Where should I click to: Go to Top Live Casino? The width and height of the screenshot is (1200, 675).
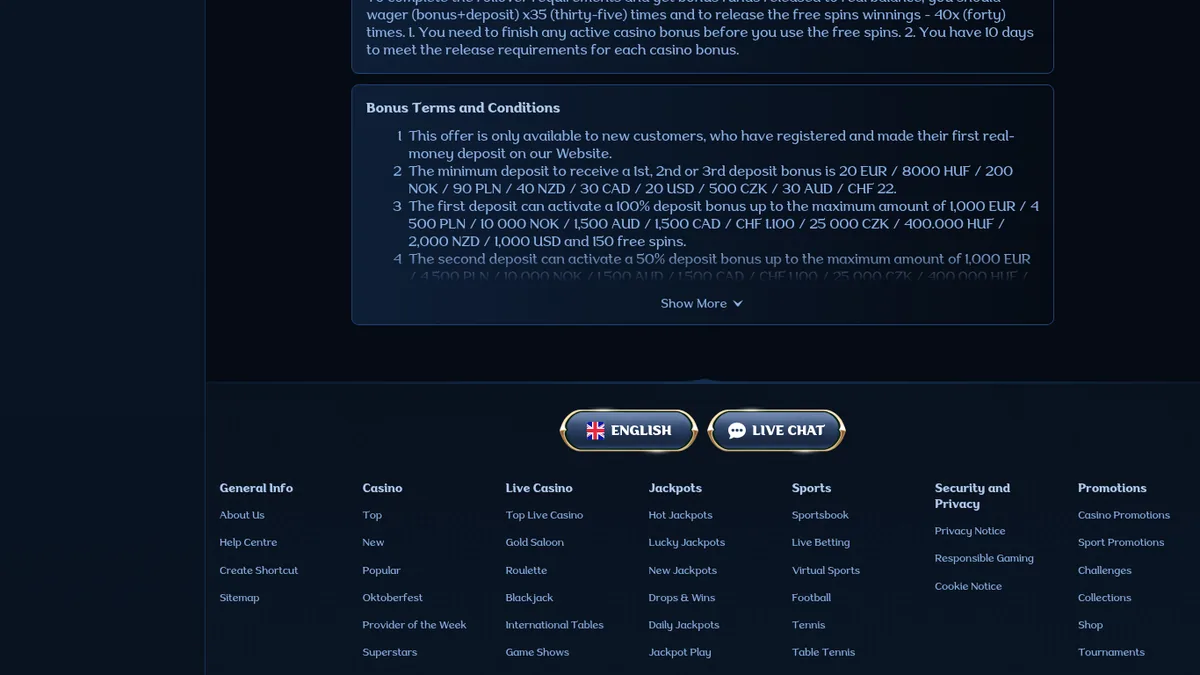coord(544,515)
